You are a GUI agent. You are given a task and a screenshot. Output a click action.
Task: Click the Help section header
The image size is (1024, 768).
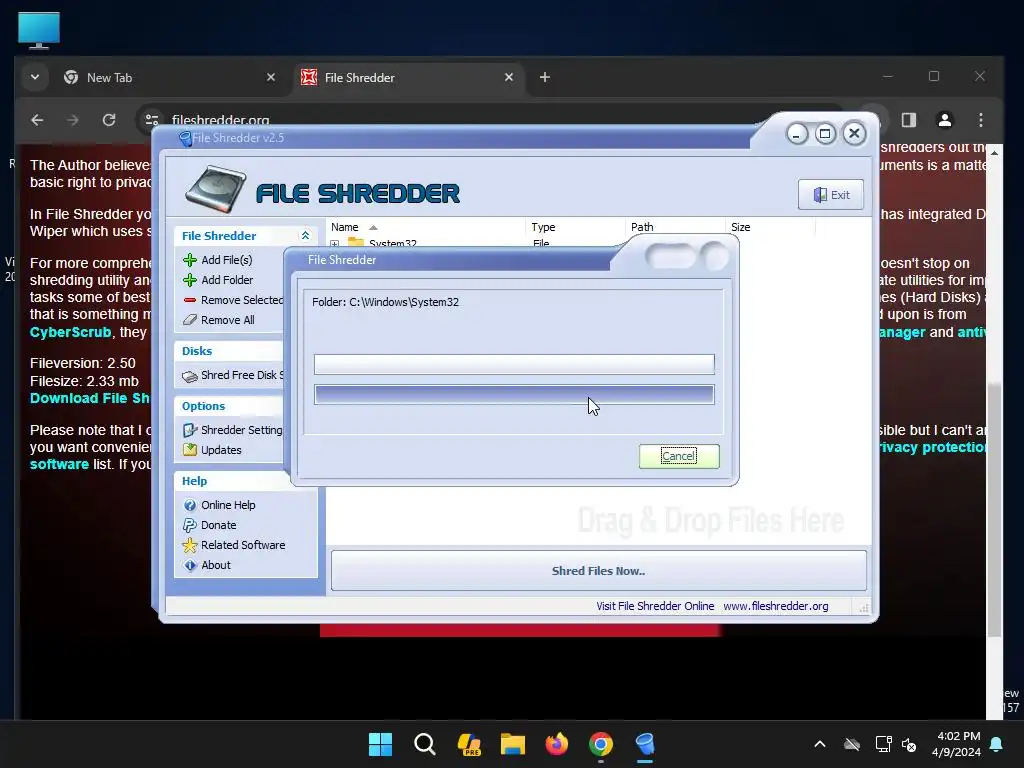[x=195, y=481]
